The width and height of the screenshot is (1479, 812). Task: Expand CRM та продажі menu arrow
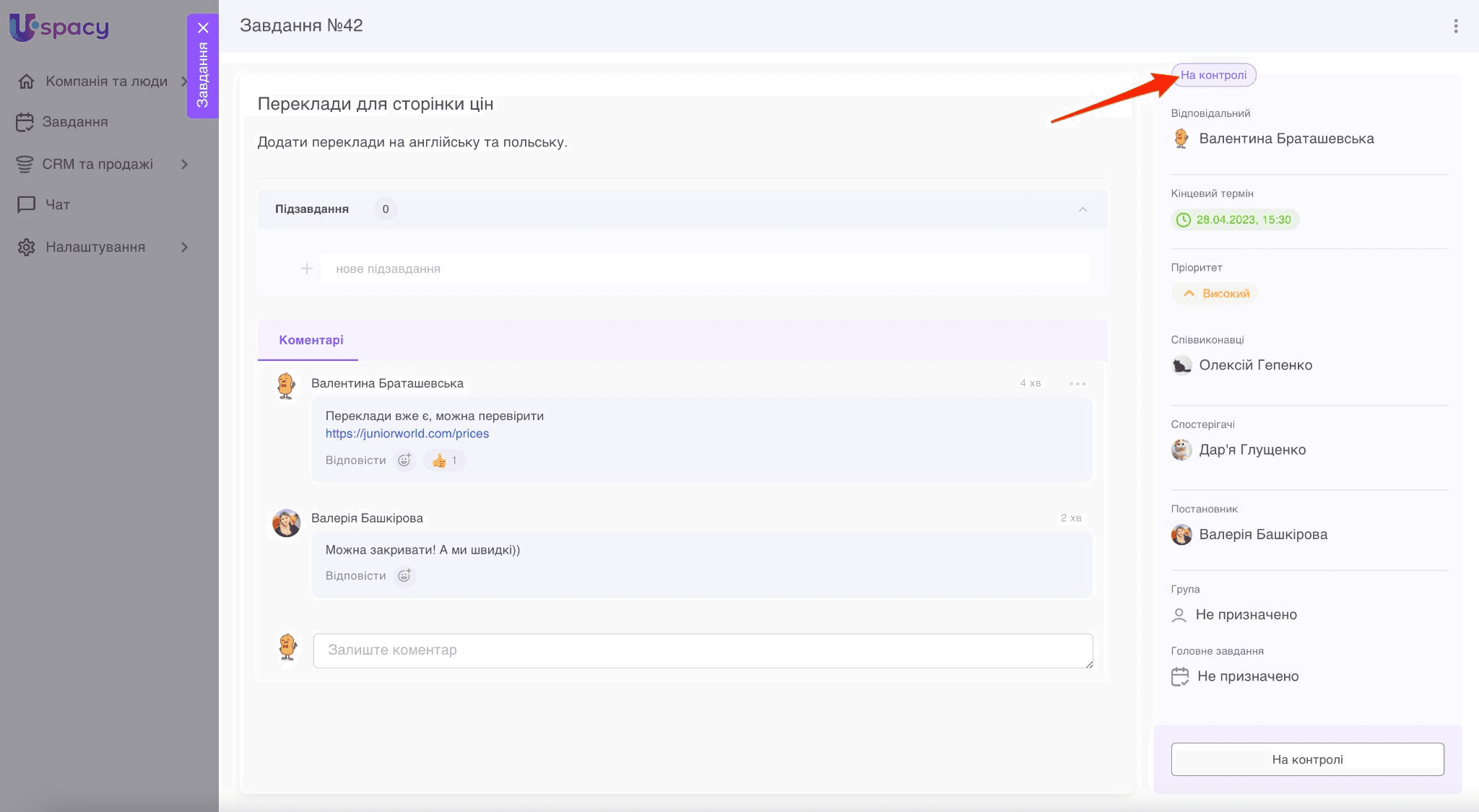pyautogui.click(x=184, y=165)
